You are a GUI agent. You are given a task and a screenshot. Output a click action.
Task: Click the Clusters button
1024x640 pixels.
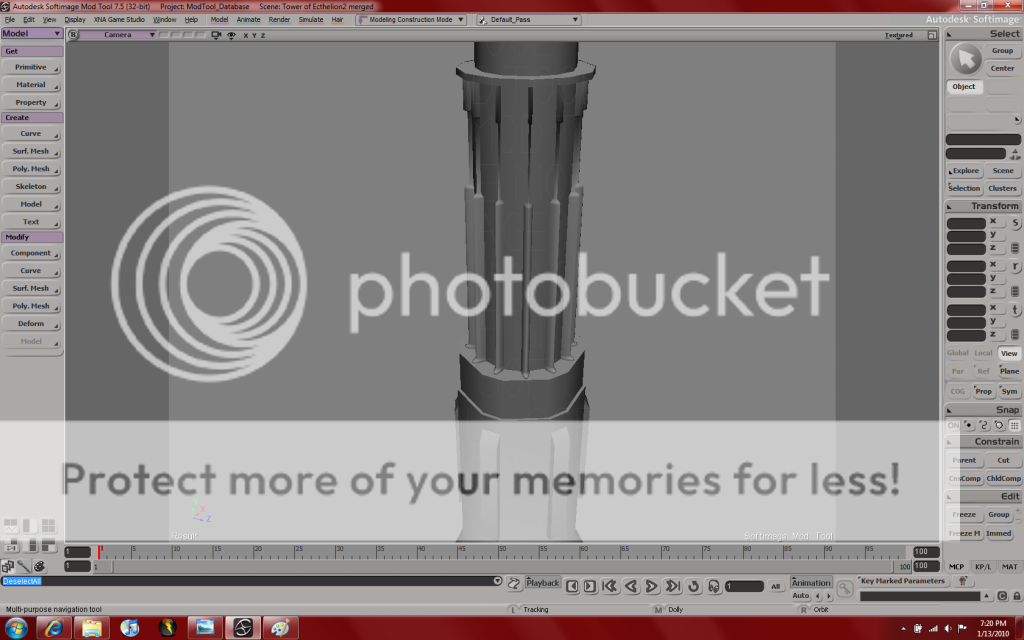(x=1003, y=189)
